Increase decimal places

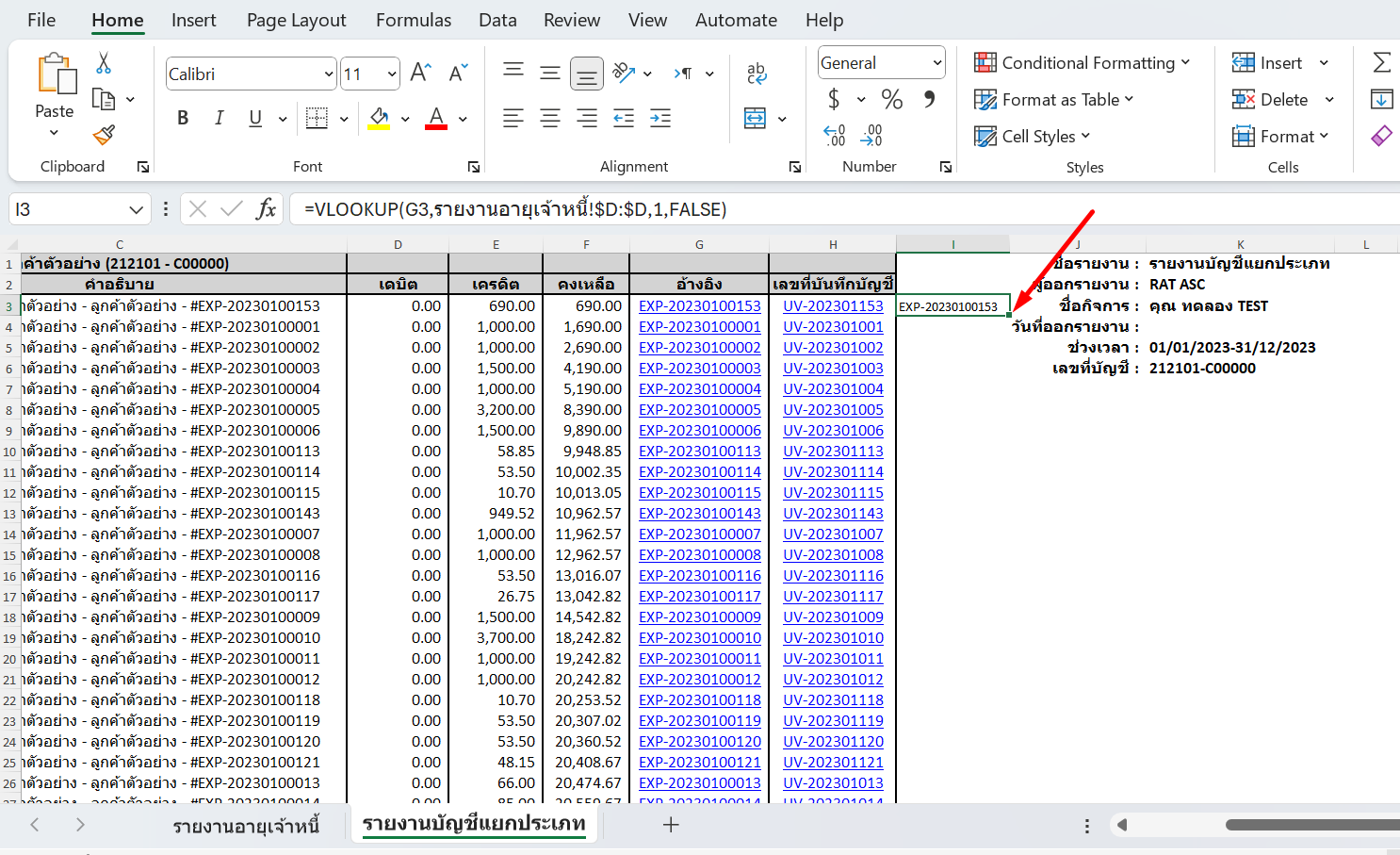(835, 136)
